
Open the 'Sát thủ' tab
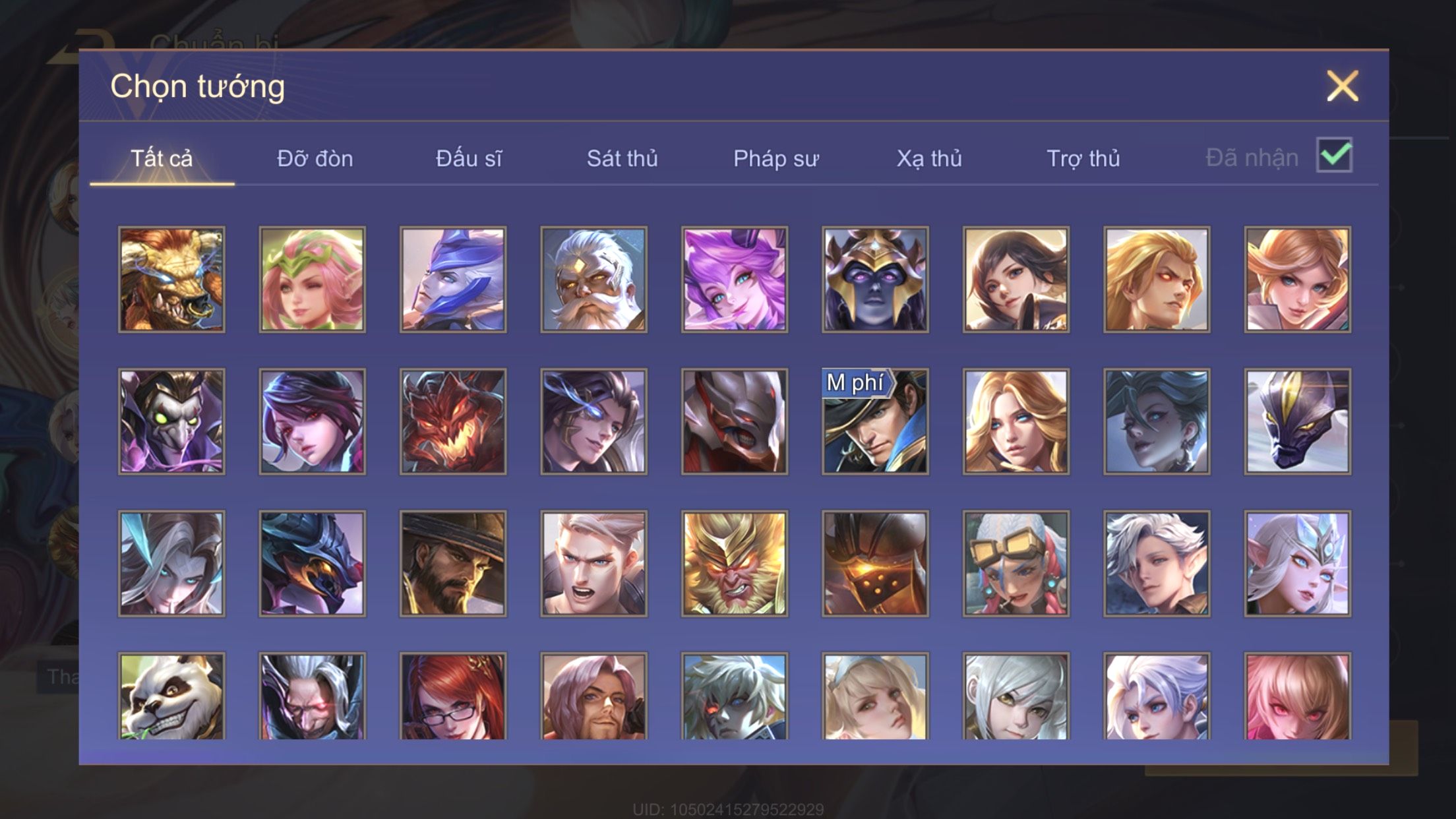click(x=622, y=159)
